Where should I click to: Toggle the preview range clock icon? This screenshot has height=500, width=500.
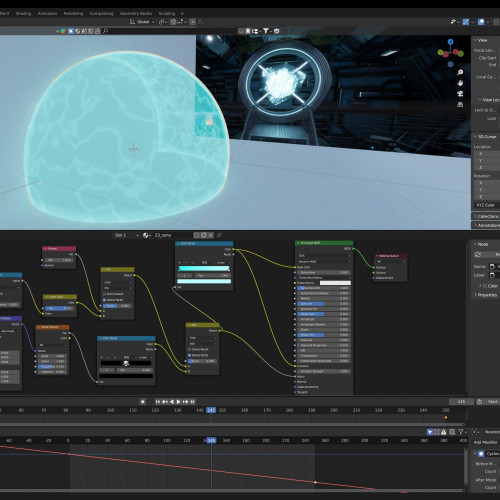(x=480, y=402)
